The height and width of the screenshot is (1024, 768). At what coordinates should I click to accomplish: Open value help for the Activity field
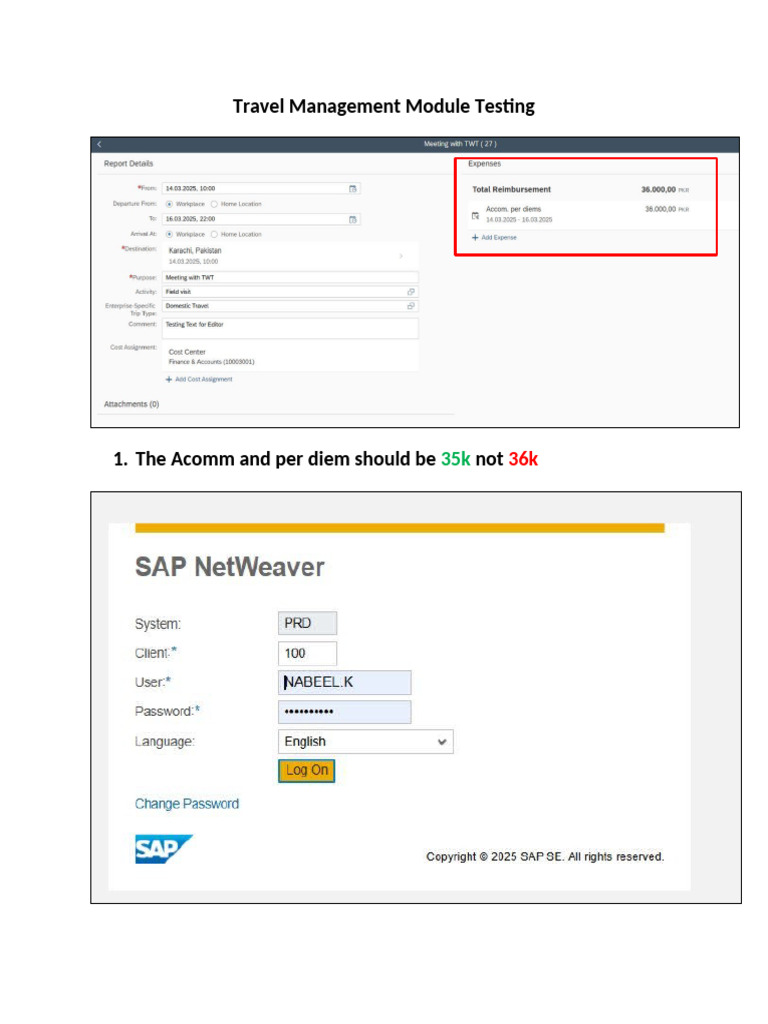411,292
